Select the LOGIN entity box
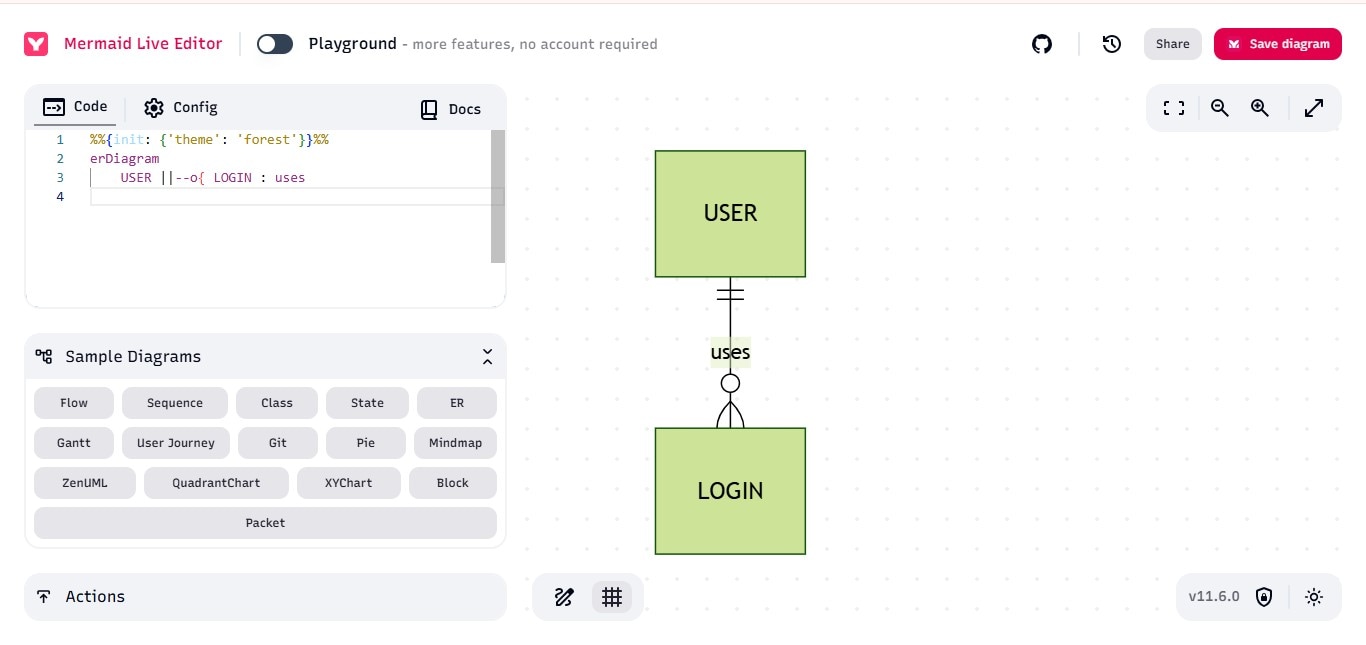Screen dimensions: 1366x645 730,491
